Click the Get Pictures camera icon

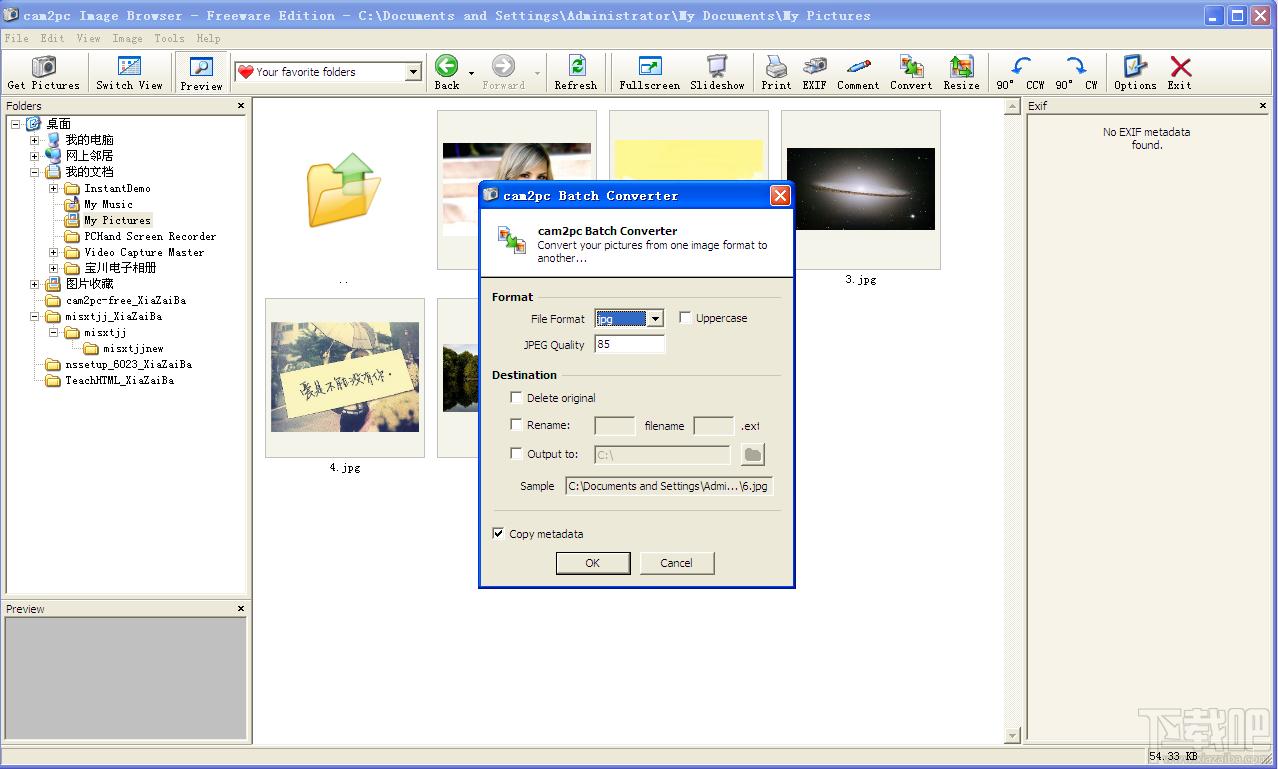(x=43, y=67)
